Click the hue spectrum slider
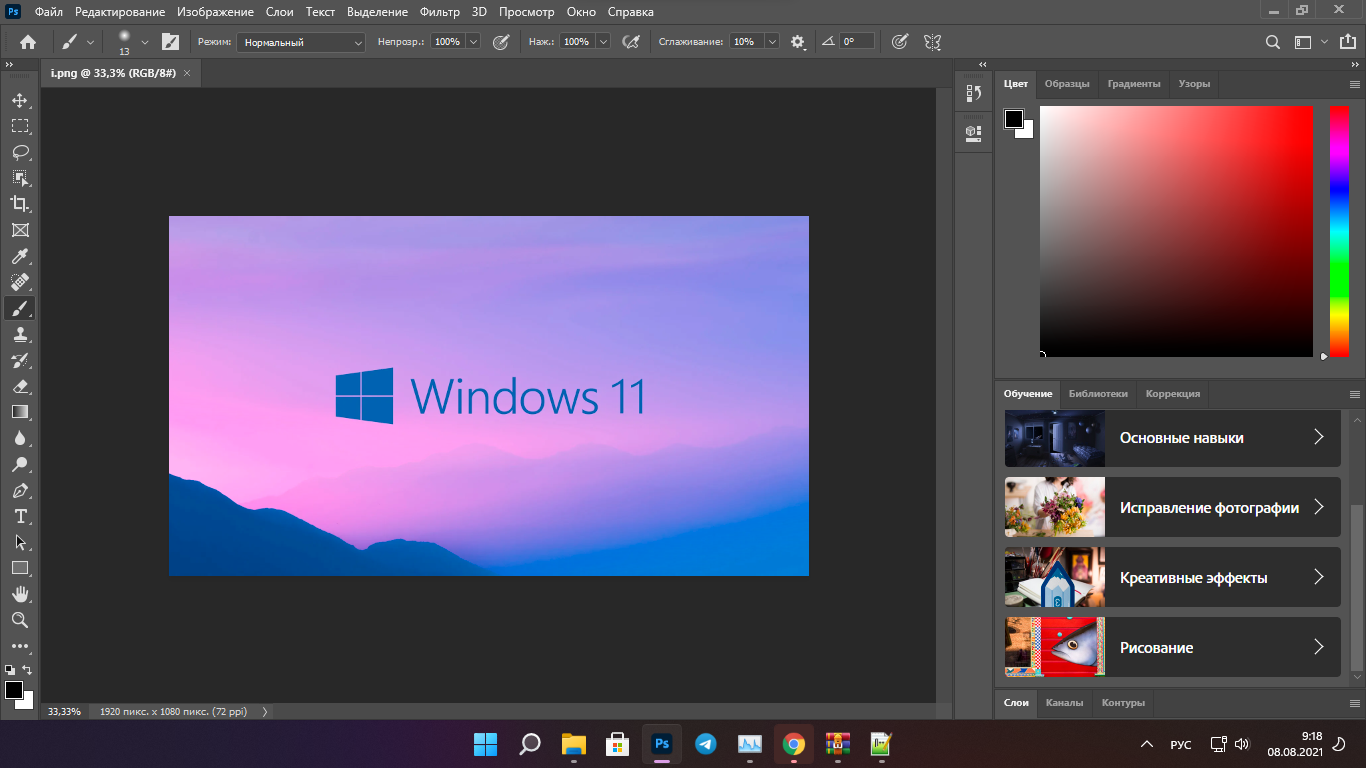The image size is (1366, 768). pyautogui.click(x=1339, y=231)
